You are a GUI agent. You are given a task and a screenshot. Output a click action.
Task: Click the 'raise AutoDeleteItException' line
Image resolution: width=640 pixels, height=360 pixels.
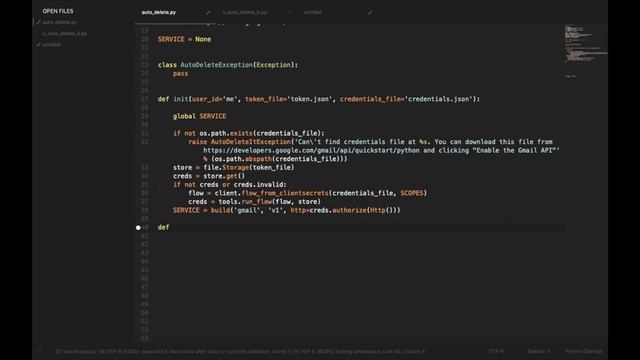[370, 142]
